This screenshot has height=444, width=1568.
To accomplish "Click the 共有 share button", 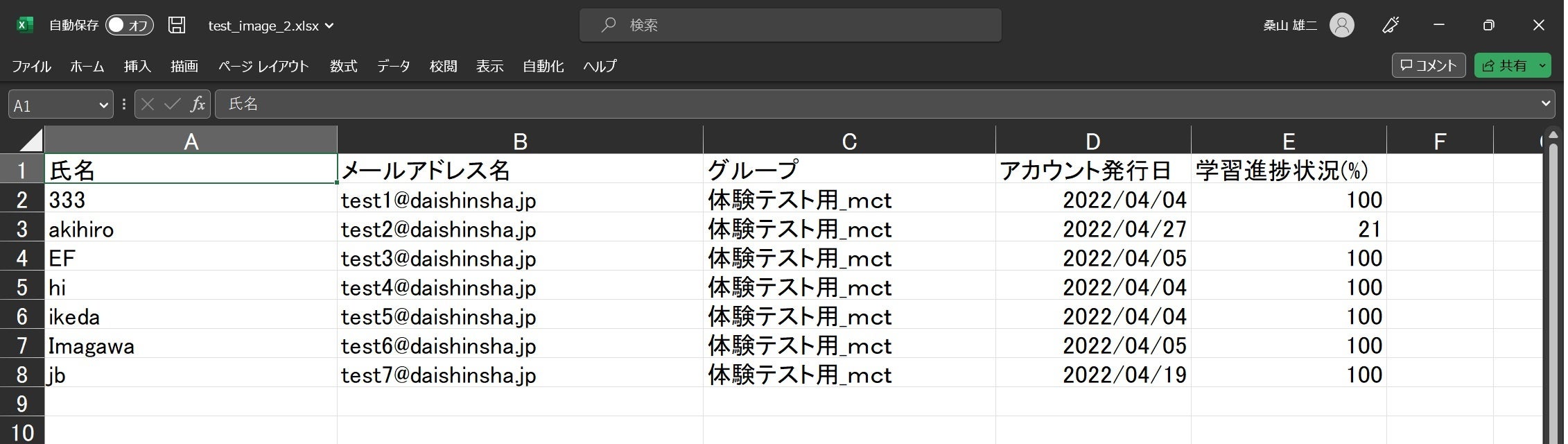I will (x=1504, y=66).
